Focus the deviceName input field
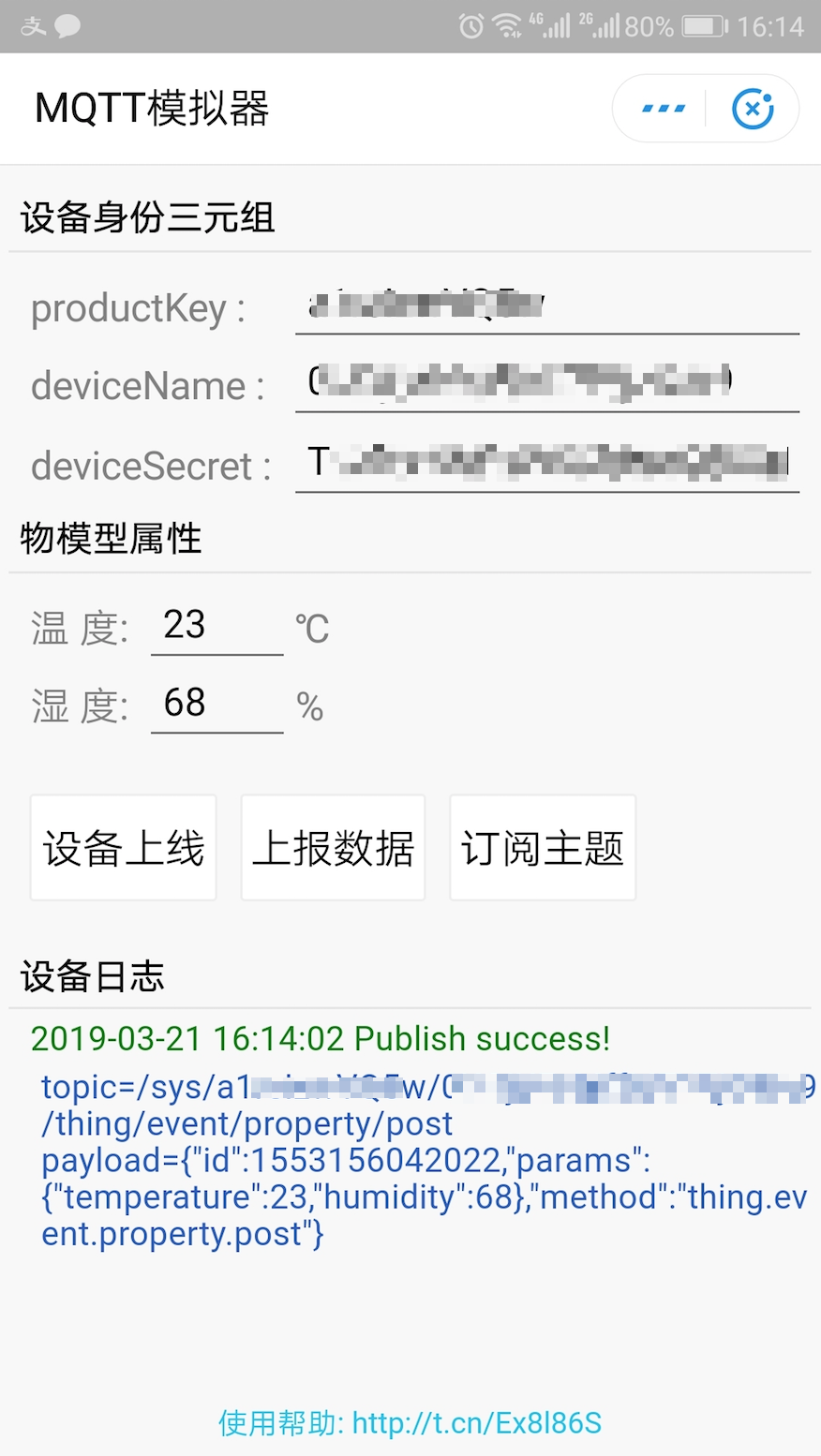Image resolution: width=821 pixels, height=1456 pixels. (547, 384)
